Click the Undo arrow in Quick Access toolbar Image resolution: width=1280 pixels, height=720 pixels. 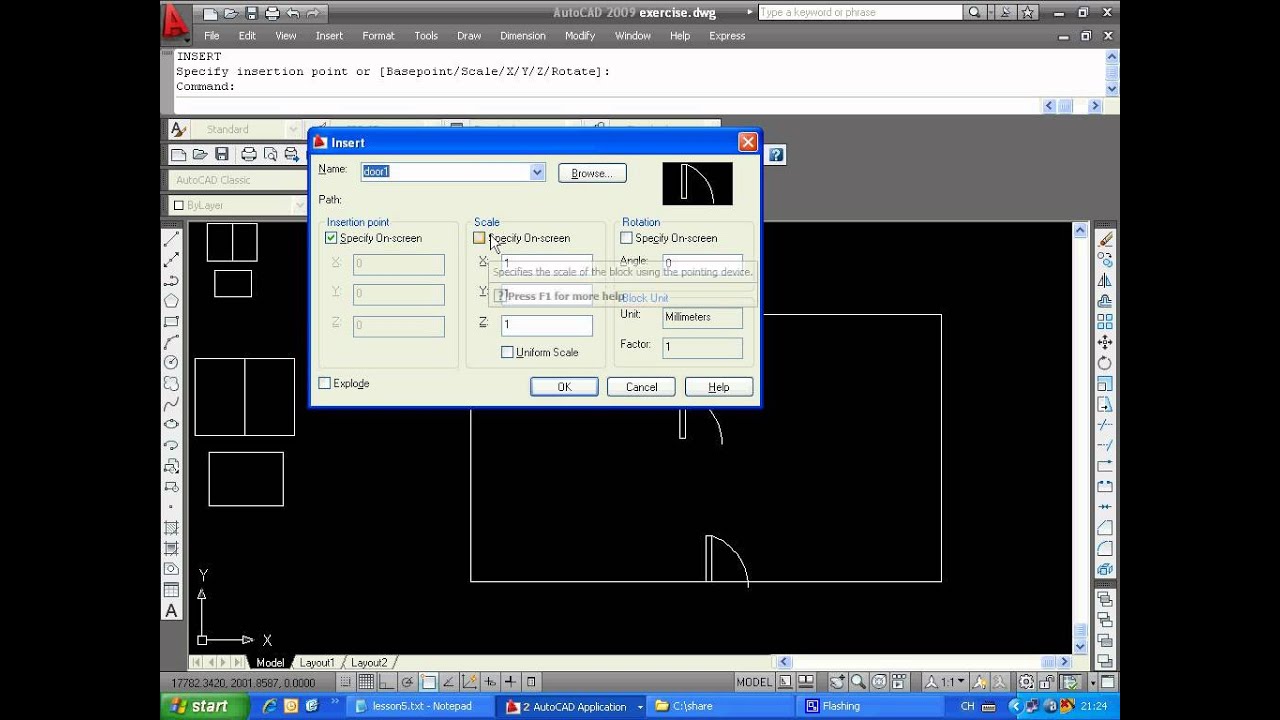pos(293,13)
